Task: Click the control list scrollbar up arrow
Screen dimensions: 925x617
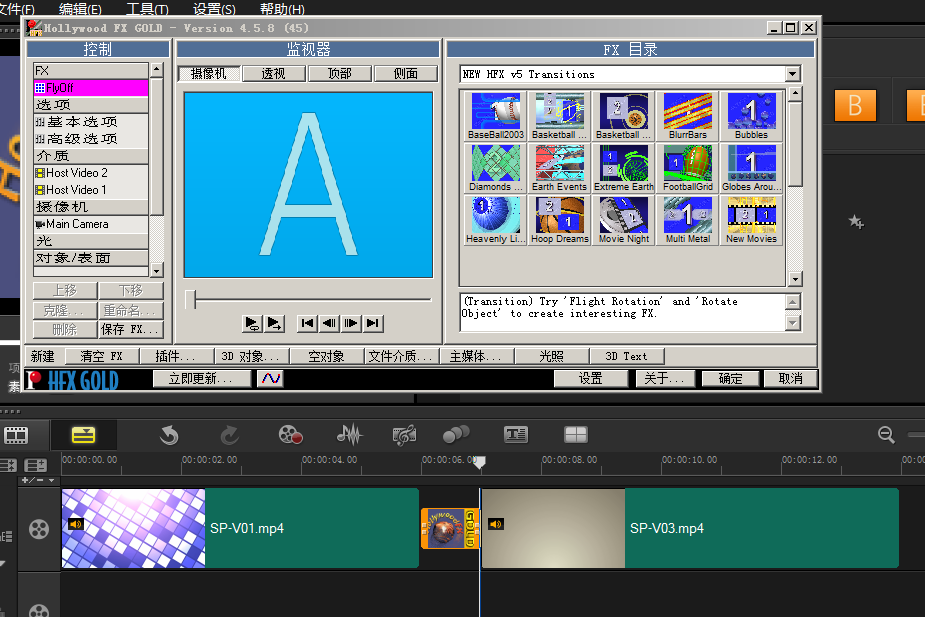Action: tap(156, 70)
